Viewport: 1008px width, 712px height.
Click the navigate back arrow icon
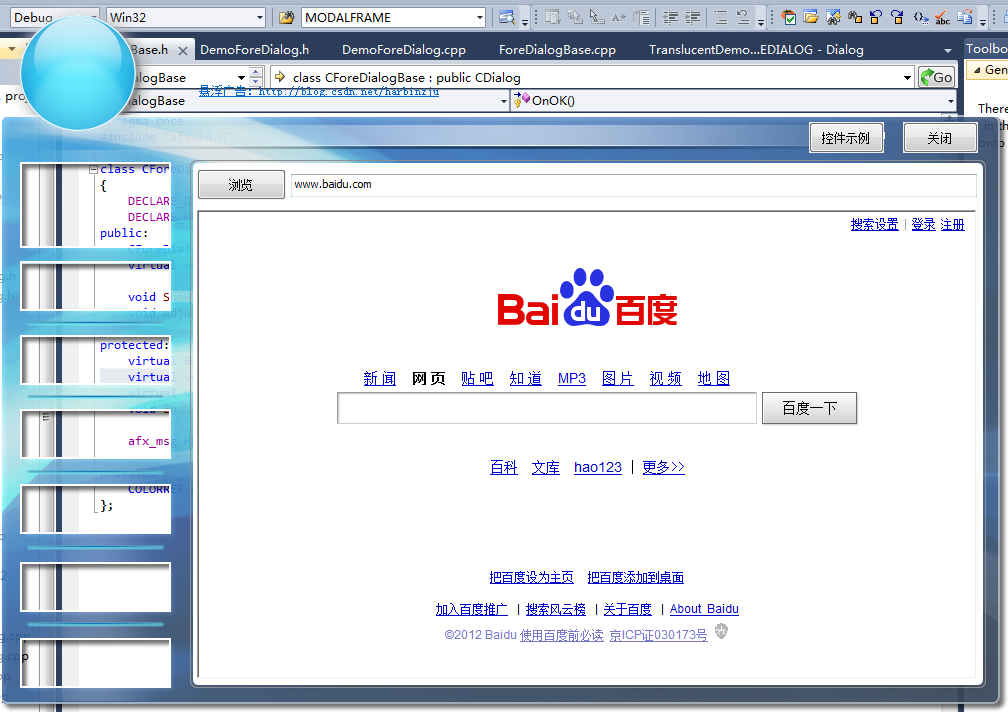(x=876, y=18)
